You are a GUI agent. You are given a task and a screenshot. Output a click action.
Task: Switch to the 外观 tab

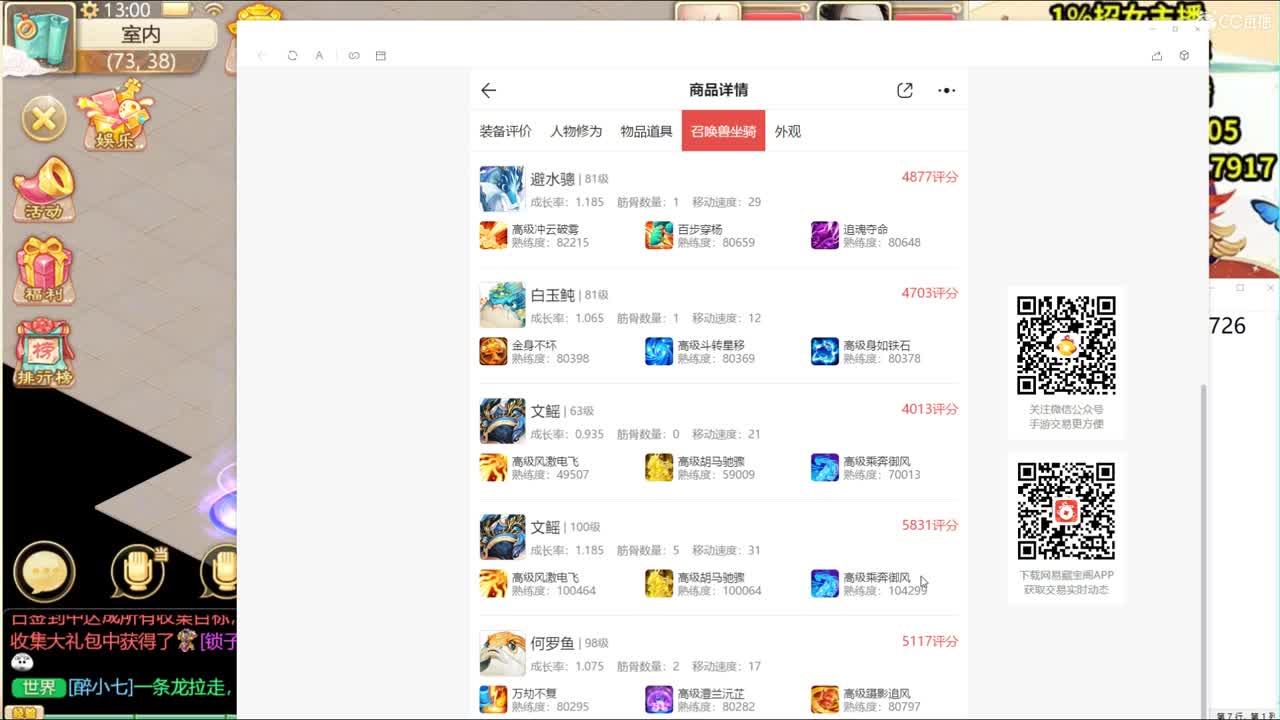[x=789, y=131]
